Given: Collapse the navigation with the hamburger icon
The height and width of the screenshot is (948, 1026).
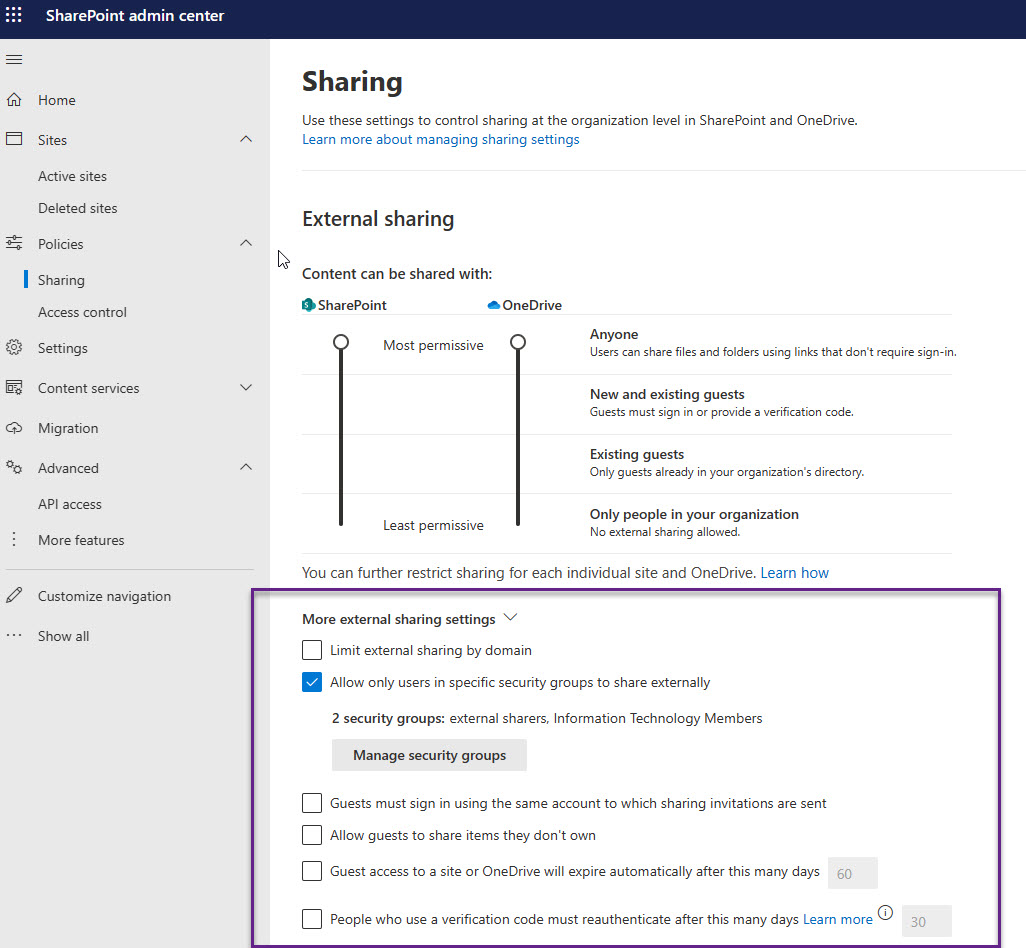Looking at the screenshot, I should coord(14,59).
